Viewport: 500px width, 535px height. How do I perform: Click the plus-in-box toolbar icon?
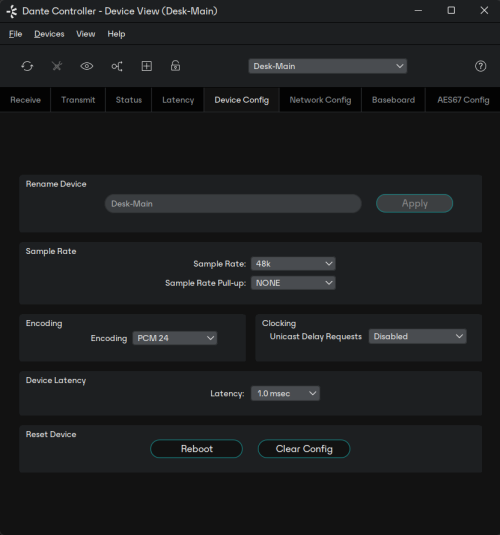click(147, 66)
